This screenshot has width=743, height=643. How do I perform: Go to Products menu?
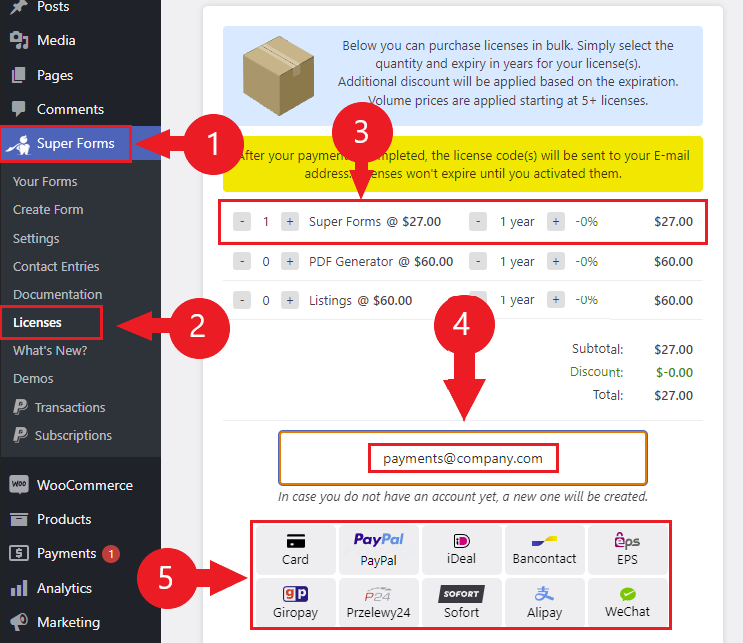click(x=64, y=519)
